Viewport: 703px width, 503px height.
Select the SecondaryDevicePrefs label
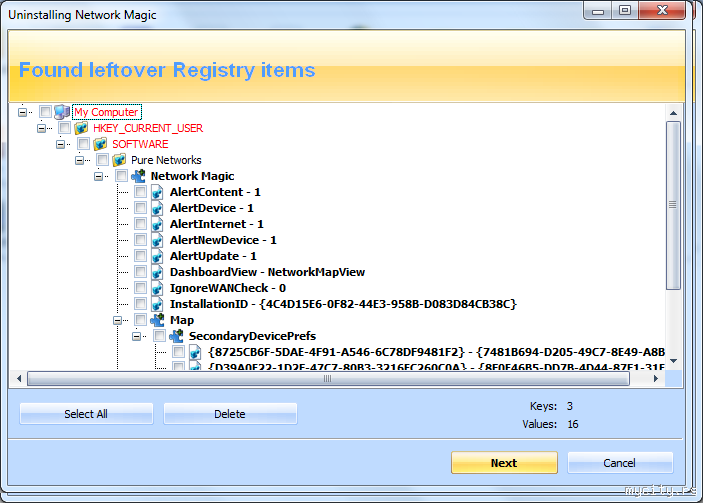[252, 336]
